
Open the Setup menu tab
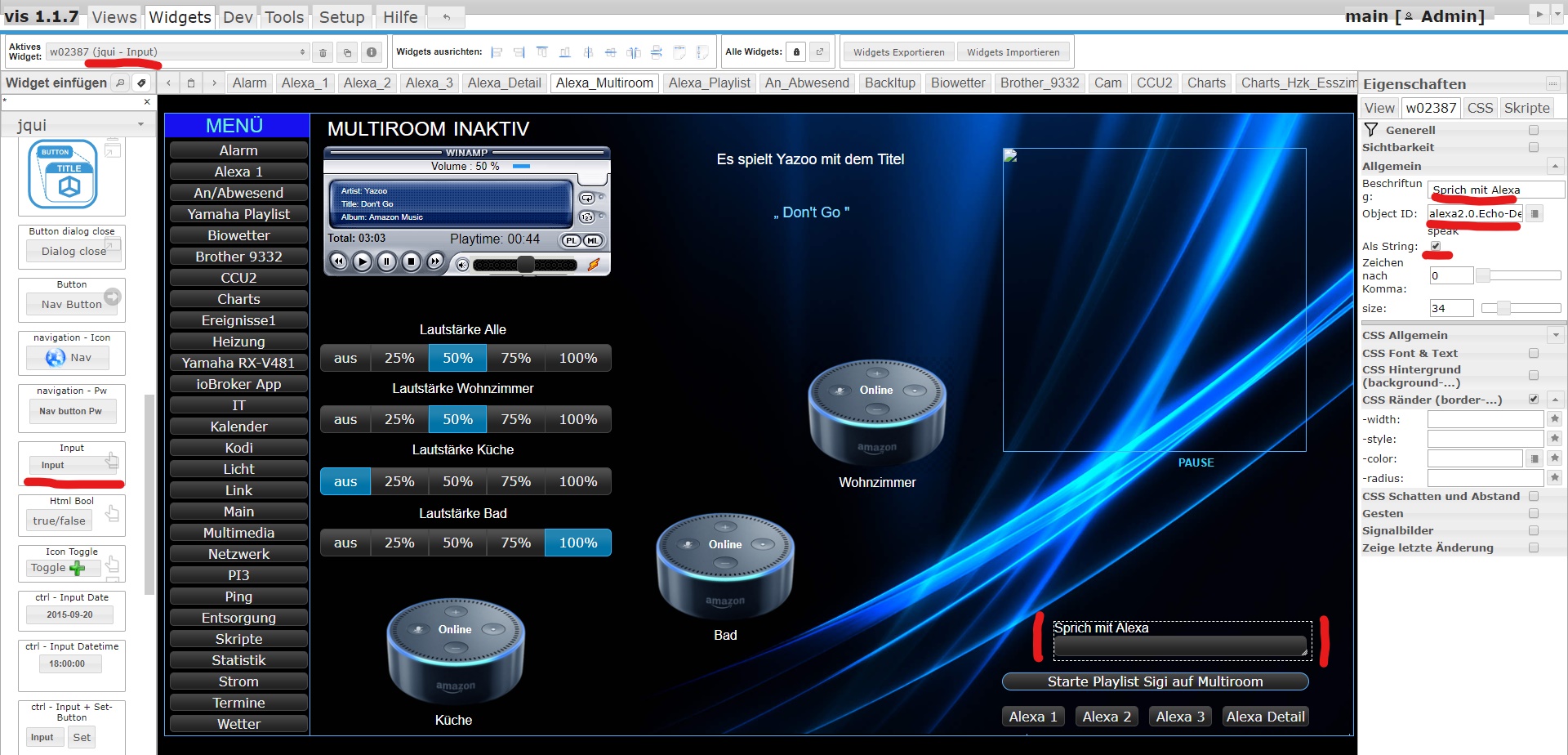tap(341, 16)
